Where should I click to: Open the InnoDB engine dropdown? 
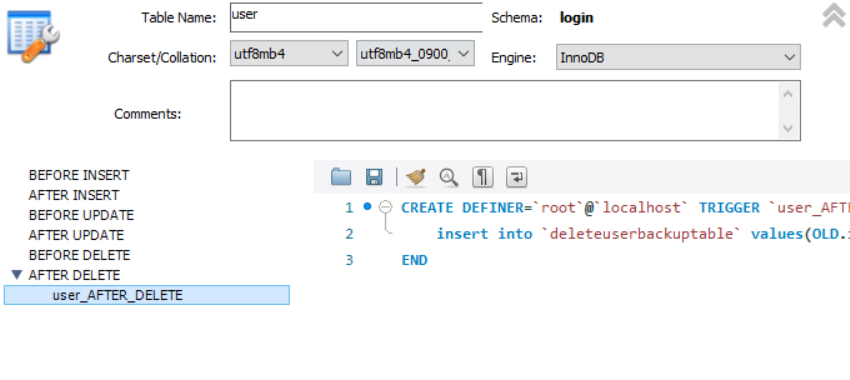tap(678, 57)
